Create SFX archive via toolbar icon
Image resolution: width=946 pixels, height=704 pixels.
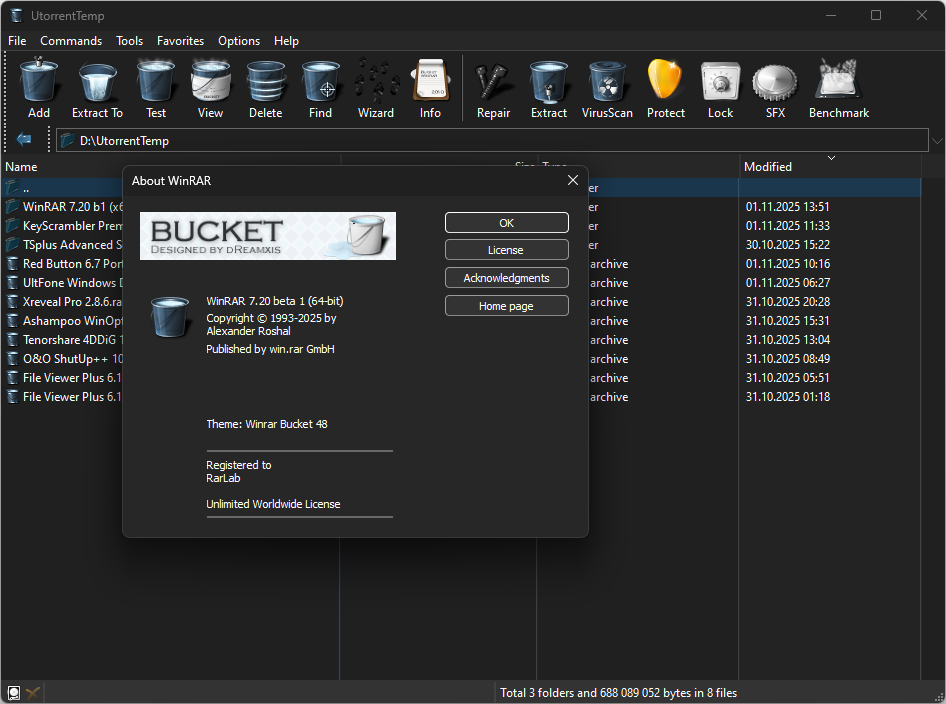pyautogui.click(x=775, y=88)
